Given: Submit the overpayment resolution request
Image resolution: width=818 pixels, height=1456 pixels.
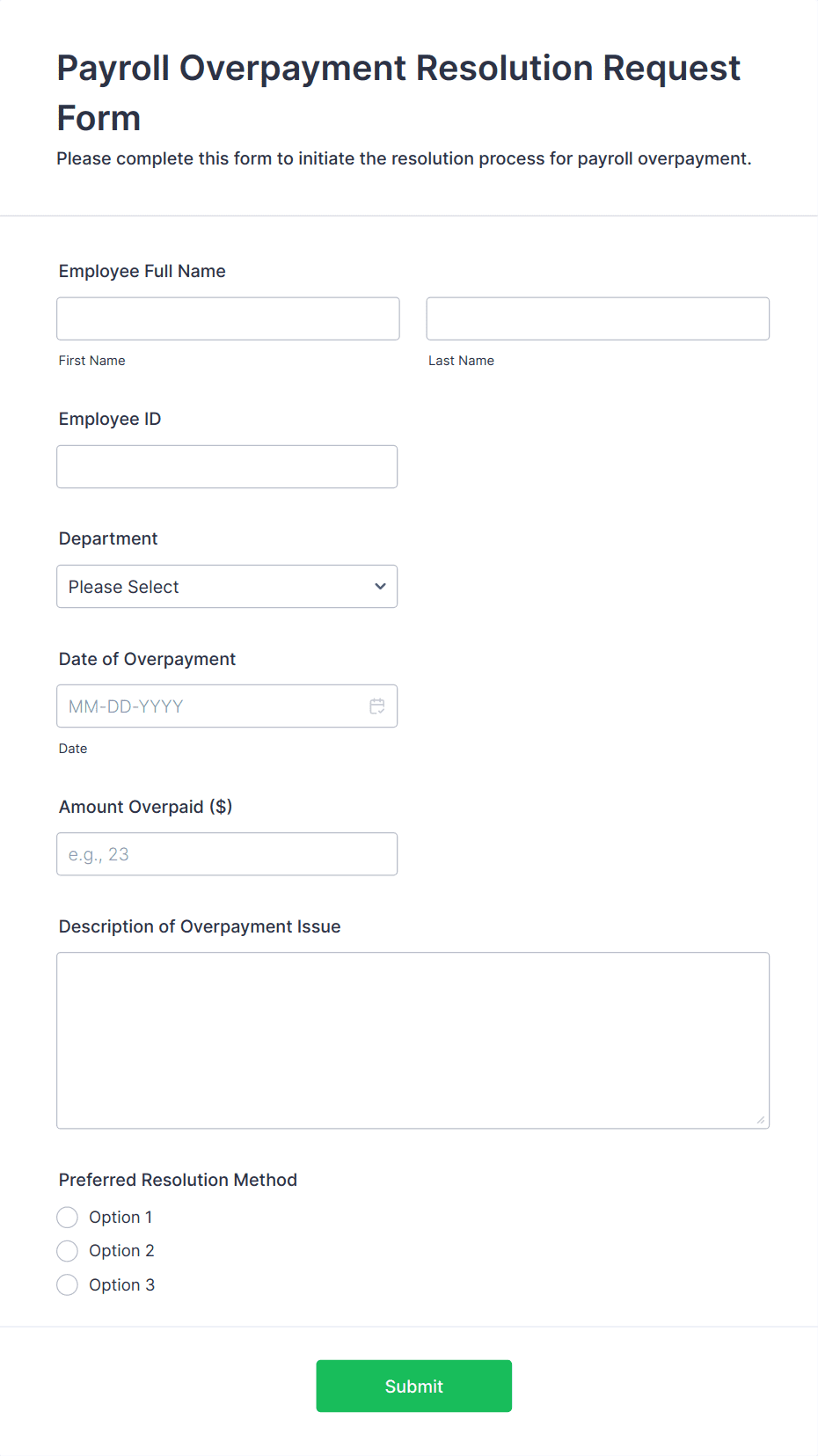Looking at the screenshot, I should click(413, 1386).
